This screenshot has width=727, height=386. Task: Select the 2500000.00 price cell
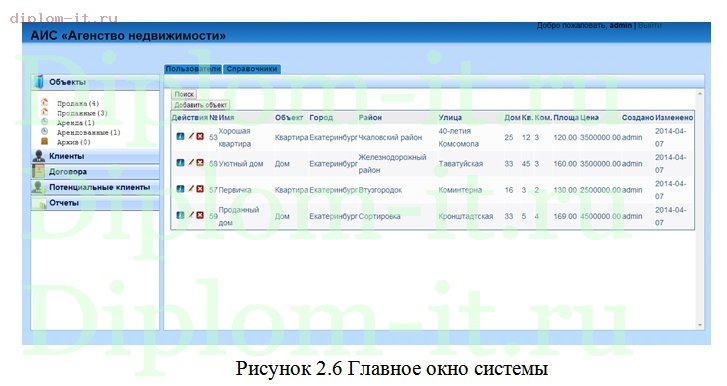pyautogui.click(x=600, y=190)
